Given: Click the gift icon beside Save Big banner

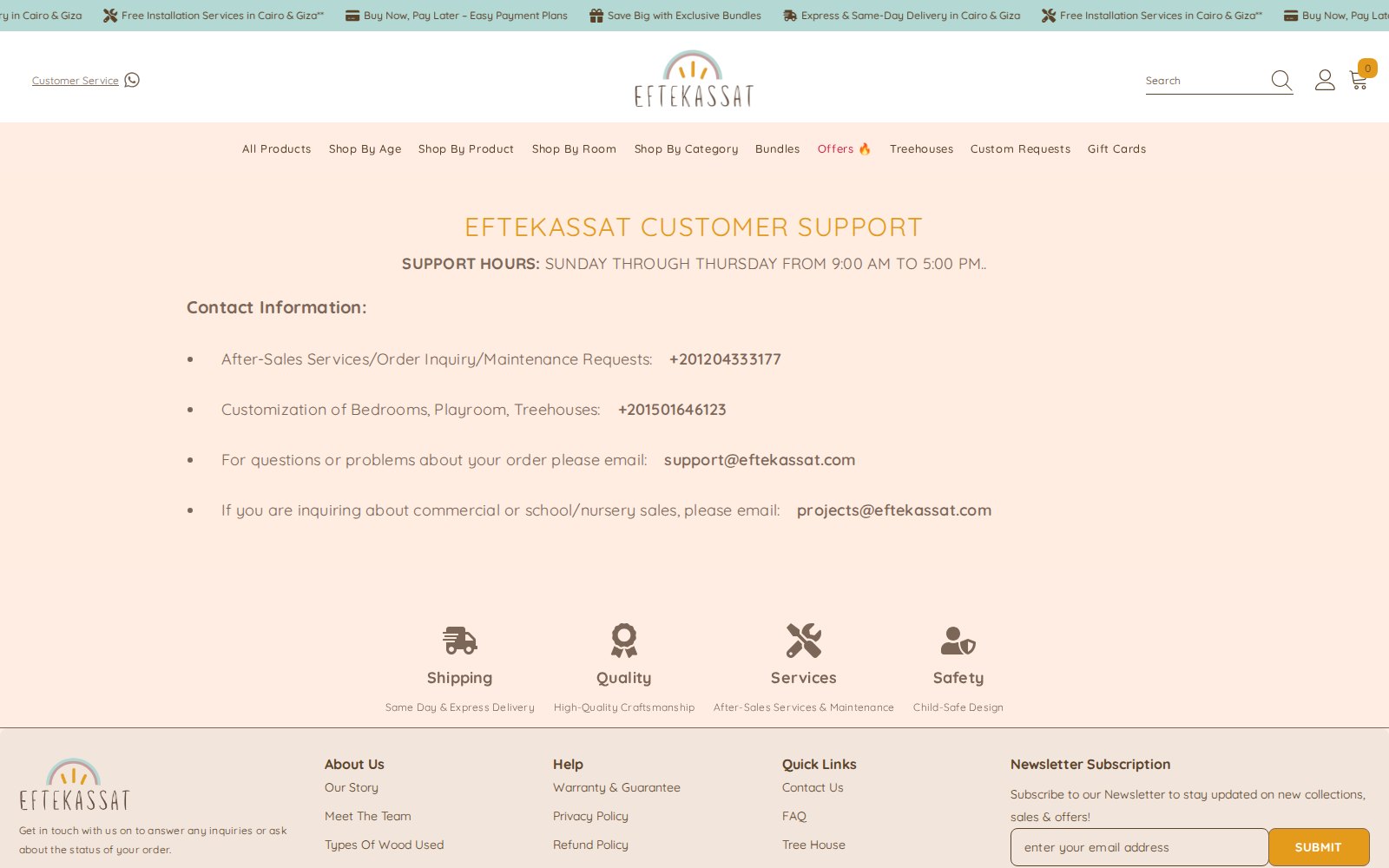Looking at the screenshot, I should pos(596,16).
